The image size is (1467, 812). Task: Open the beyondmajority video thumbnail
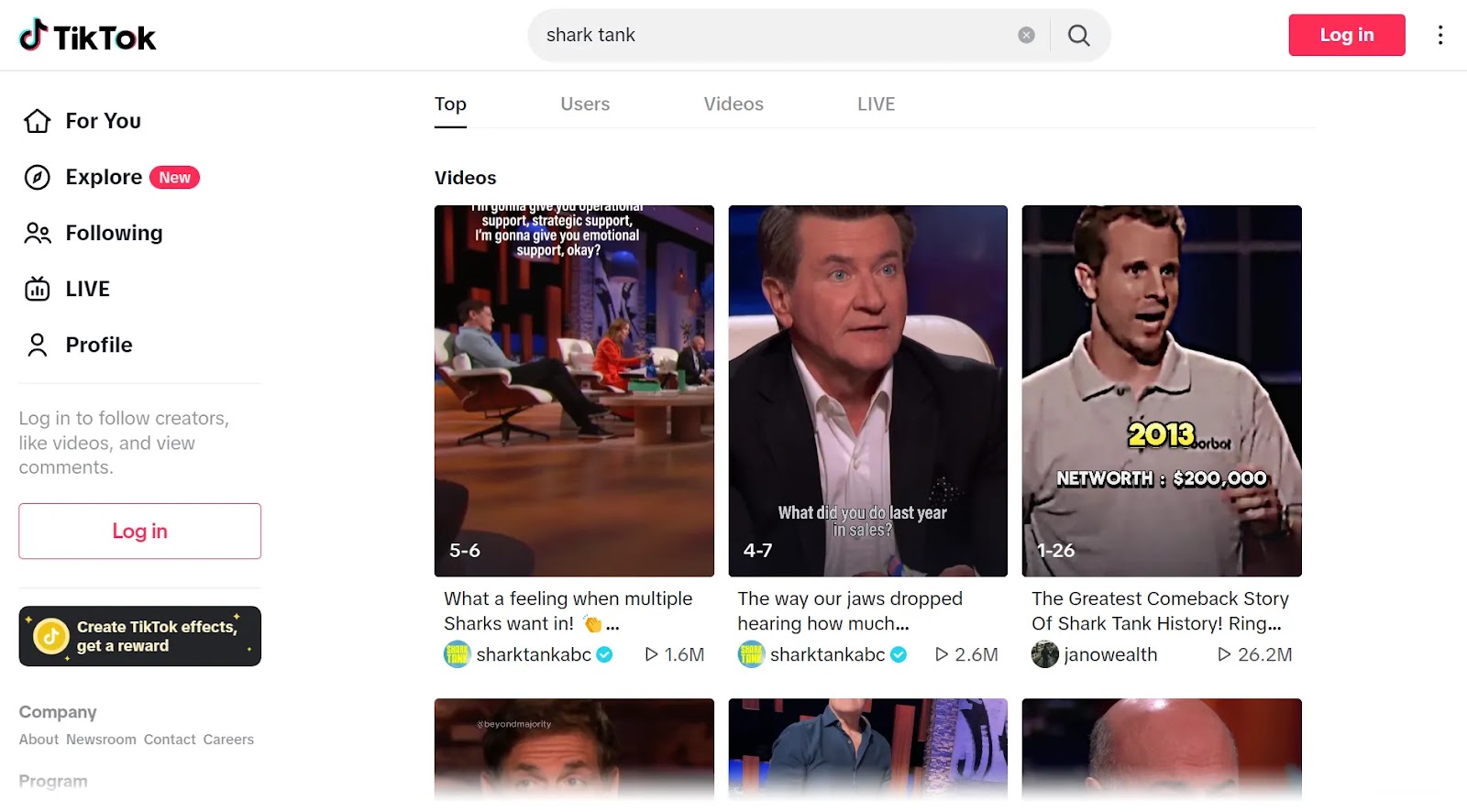[574, 750]
